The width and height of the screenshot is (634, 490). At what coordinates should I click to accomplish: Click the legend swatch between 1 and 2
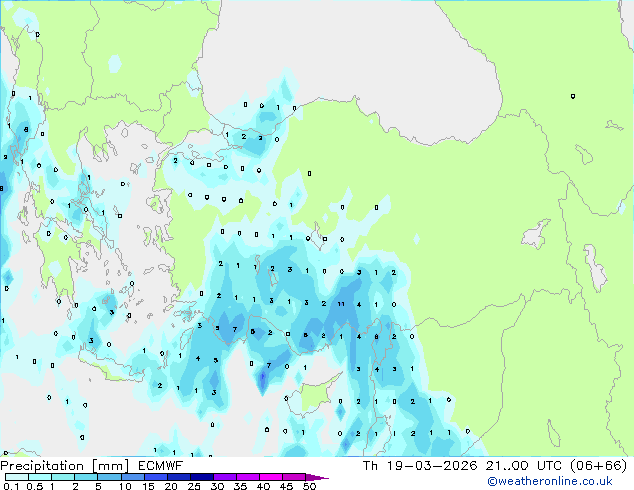[x=63, y=477]
